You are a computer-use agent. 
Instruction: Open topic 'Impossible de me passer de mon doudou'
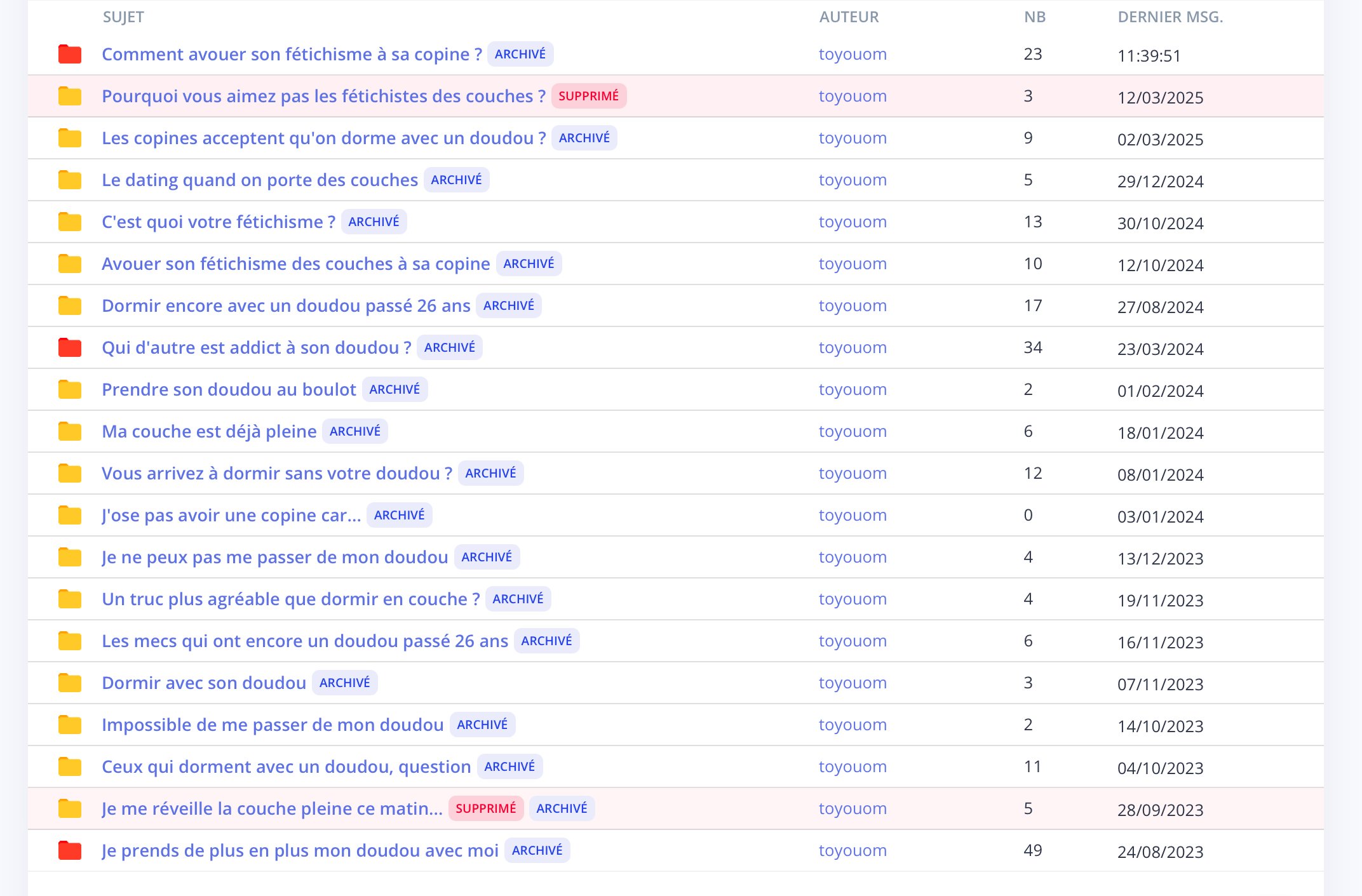[x=273, y=725]
